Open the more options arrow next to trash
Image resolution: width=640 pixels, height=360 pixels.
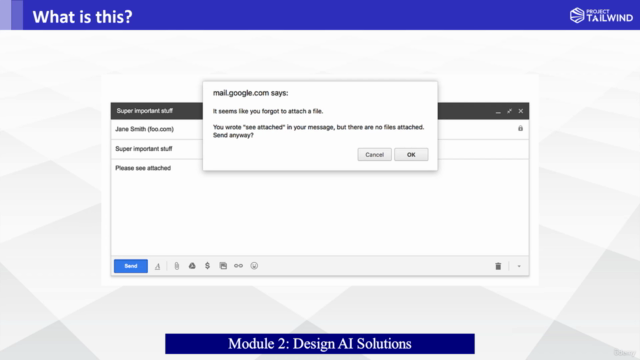click(x=519, y=266)
